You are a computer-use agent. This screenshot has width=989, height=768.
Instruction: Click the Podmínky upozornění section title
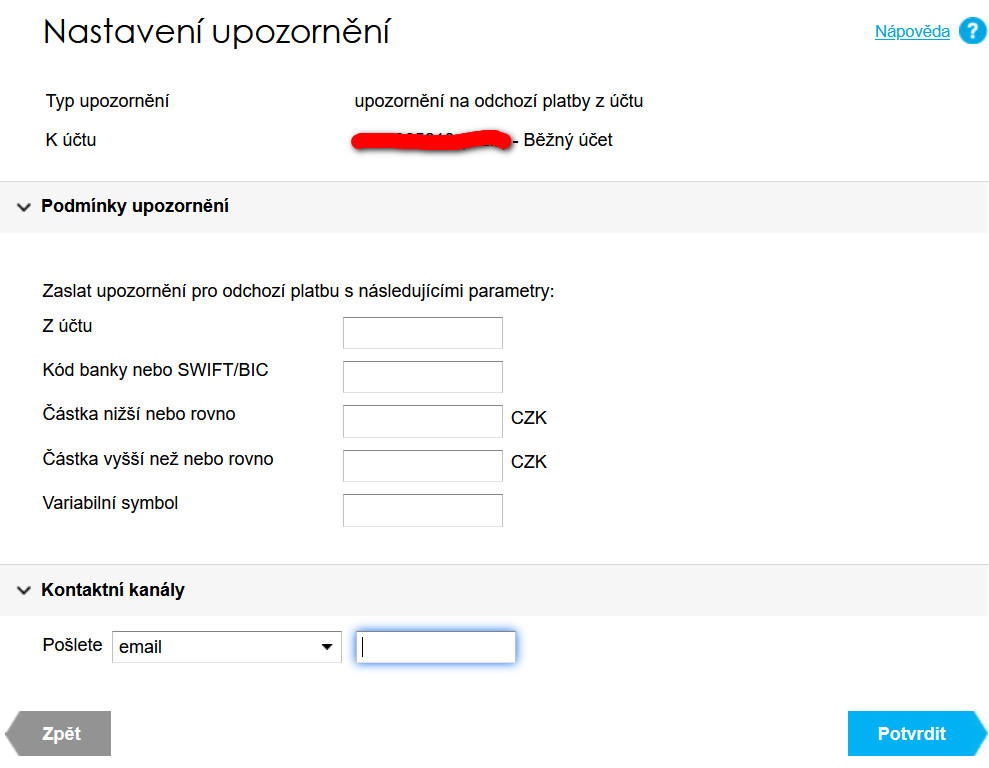click(135, 207)
